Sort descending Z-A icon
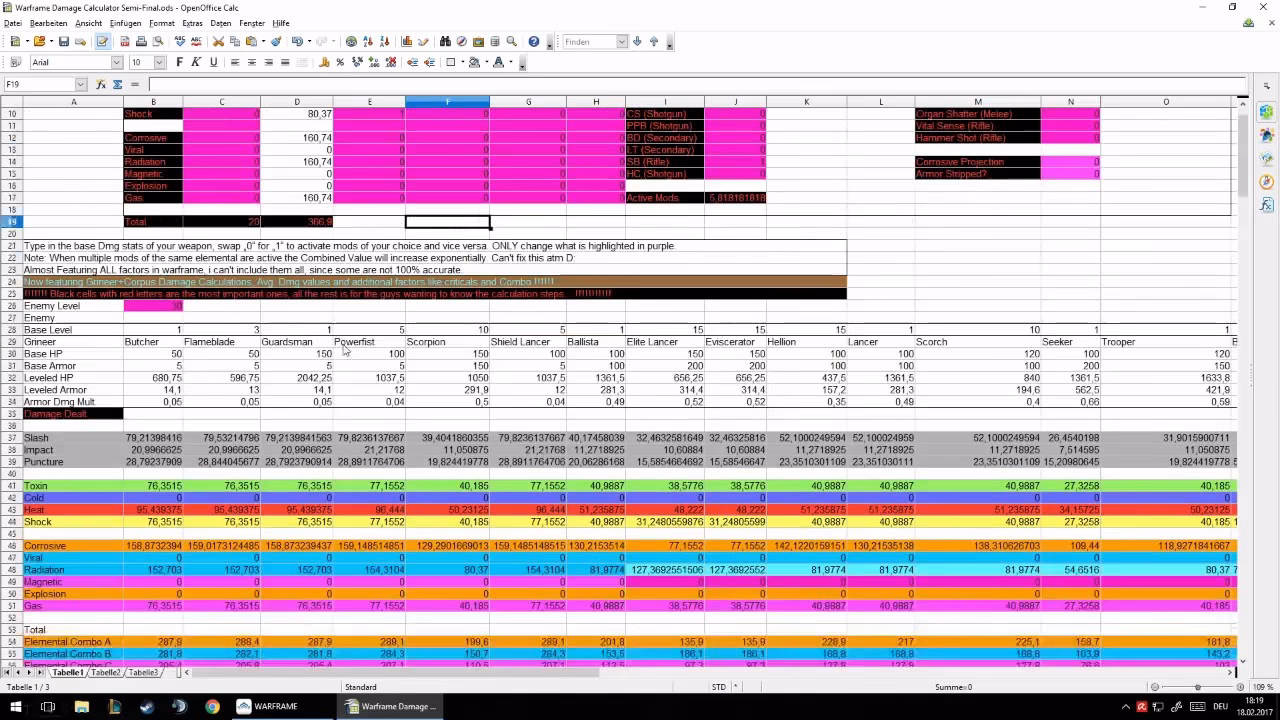The width and height of the screenshot is (1280, 720). click(x=385, y=42)
